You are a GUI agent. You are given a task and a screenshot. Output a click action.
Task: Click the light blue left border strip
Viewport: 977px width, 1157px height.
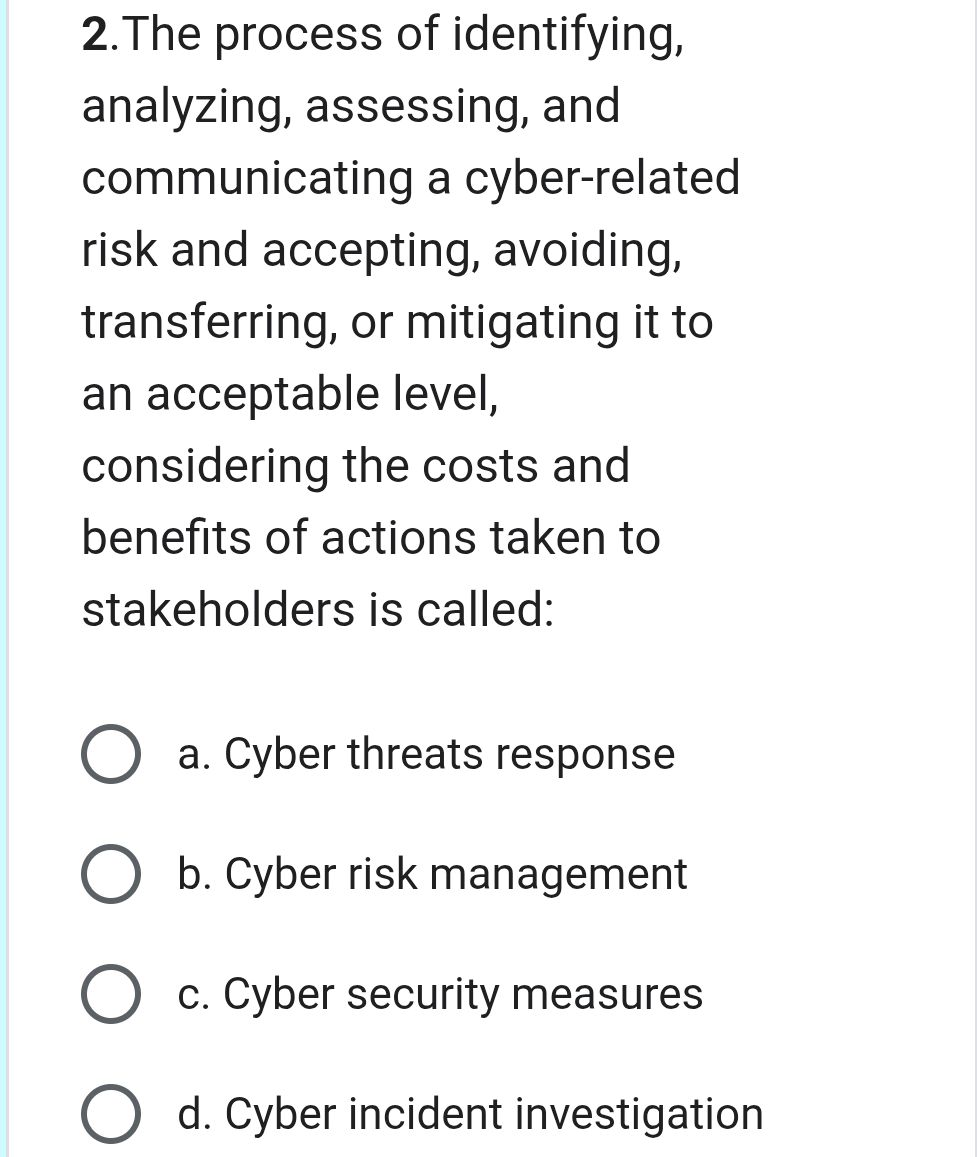pos(4,578)
